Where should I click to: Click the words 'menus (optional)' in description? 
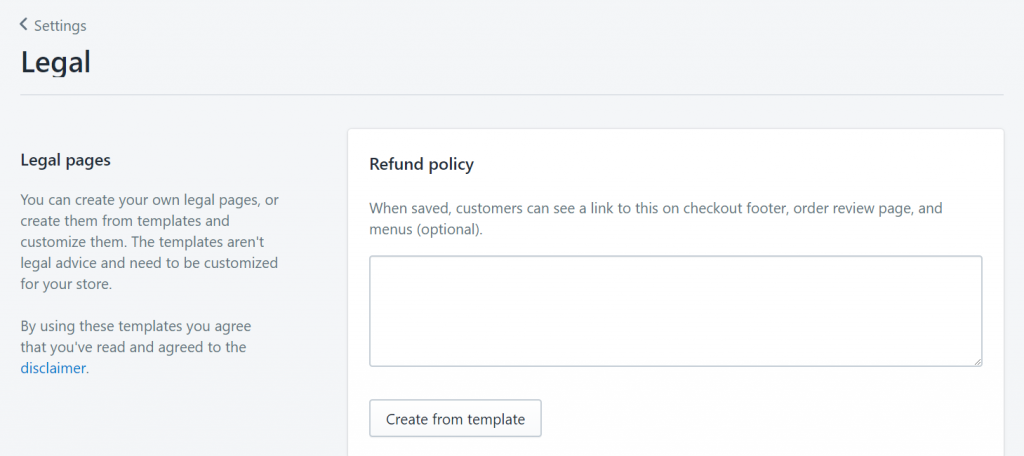(424, 231)
